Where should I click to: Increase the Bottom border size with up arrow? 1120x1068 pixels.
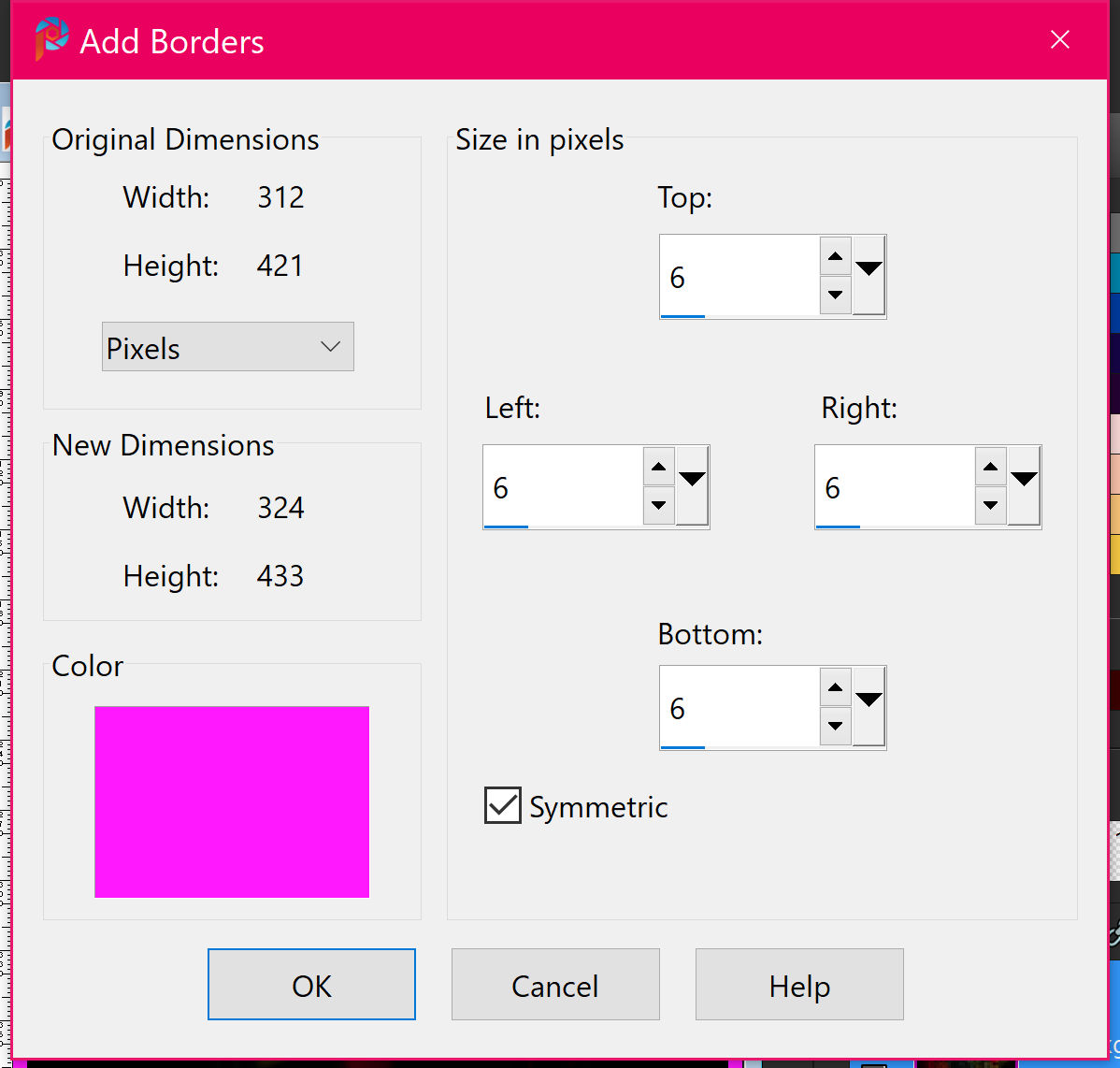click(835, 687)
